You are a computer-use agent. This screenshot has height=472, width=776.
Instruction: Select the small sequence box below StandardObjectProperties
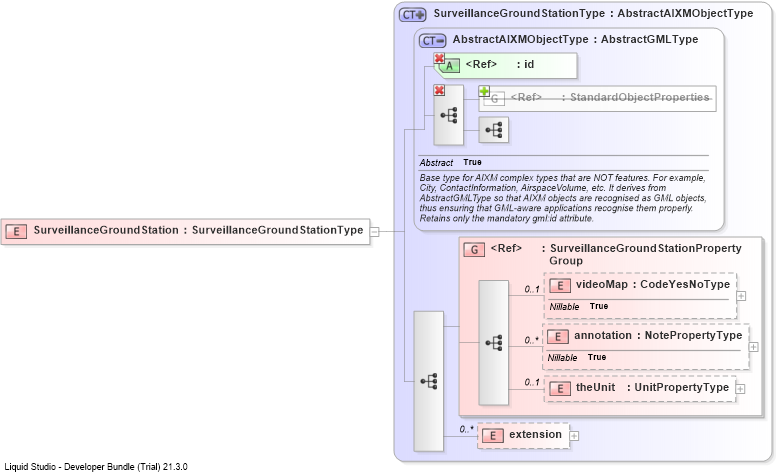[x=493, y=130]
